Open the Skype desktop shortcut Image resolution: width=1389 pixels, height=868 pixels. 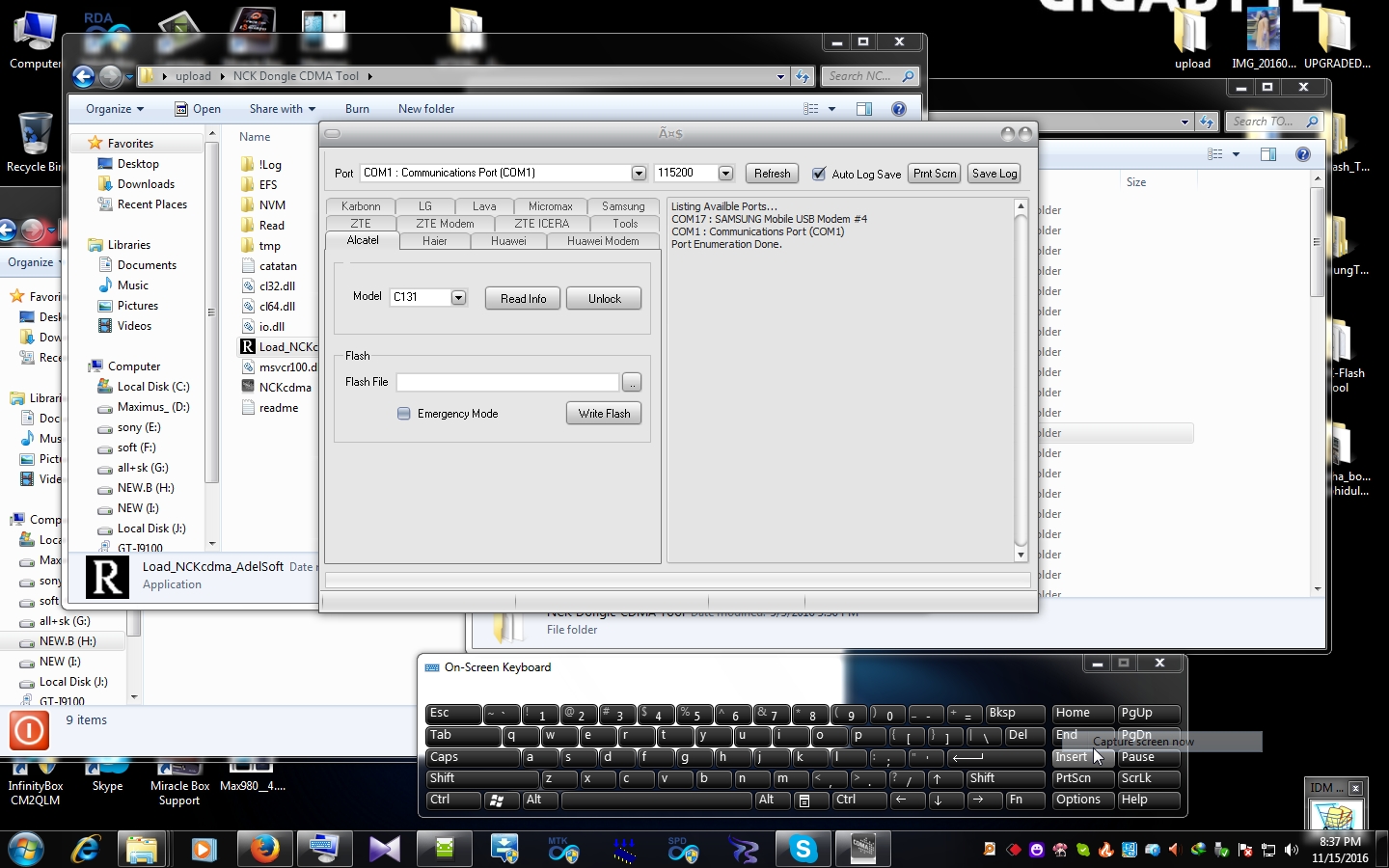coord(107,776)
